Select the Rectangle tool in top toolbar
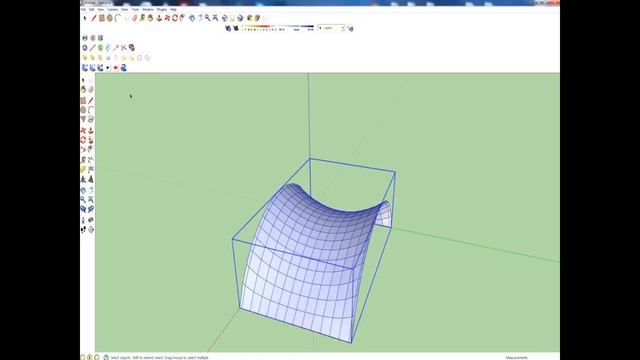Image resolution: width=640 pixels, height=360 pixels. click(102, 18)
